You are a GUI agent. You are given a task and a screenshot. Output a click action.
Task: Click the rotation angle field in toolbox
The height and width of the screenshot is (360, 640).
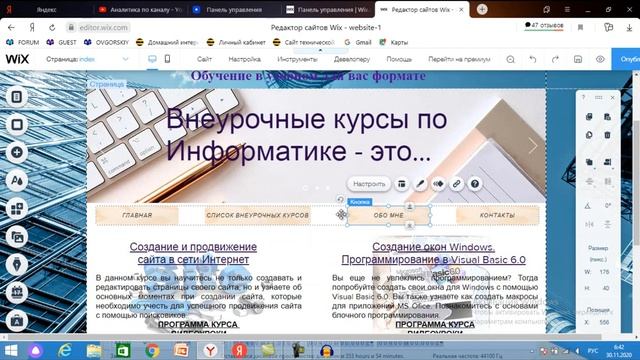tap(607, 206)
